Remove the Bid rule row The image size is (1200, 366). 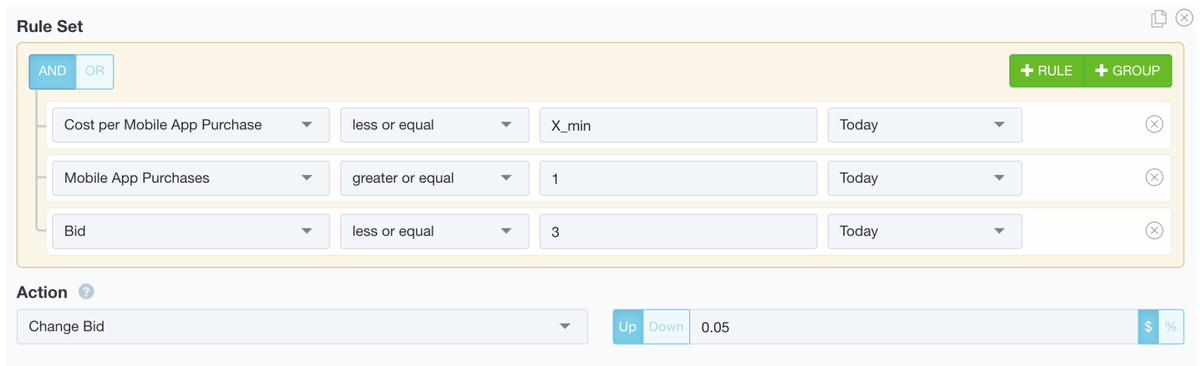pyautogui.click(x=1154, y=231)
